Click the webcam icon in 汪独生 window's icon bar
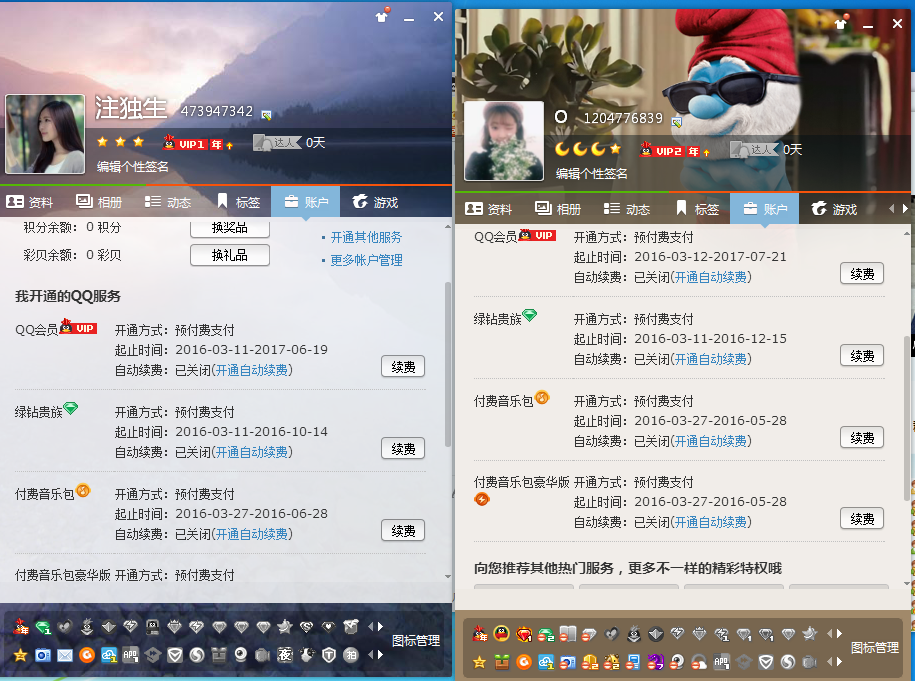 coord(240,655)
